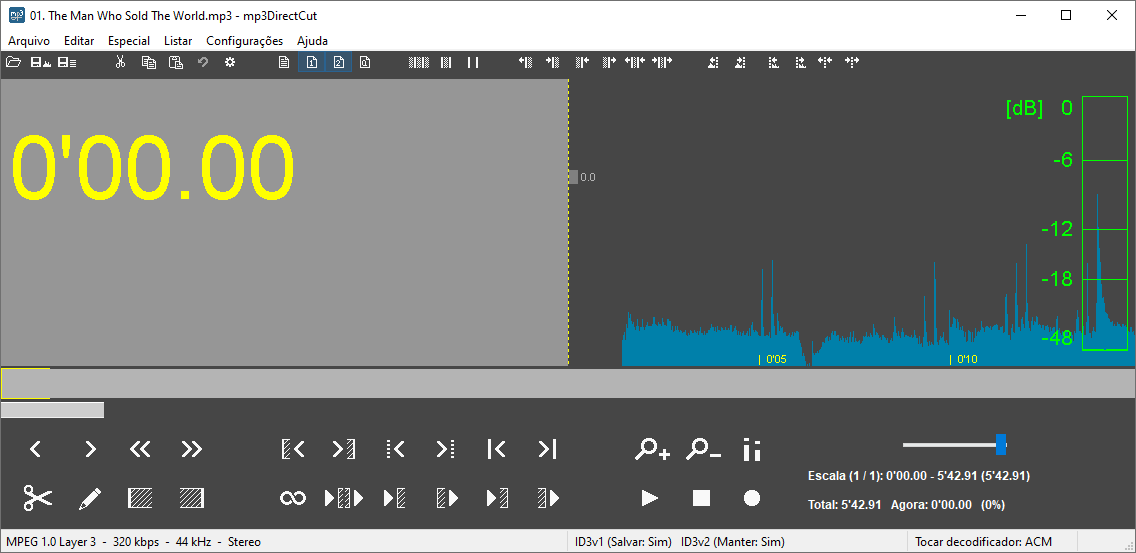Play around selection icon with two arrows
Screen dimensions: 1136x553
[344, 498]
